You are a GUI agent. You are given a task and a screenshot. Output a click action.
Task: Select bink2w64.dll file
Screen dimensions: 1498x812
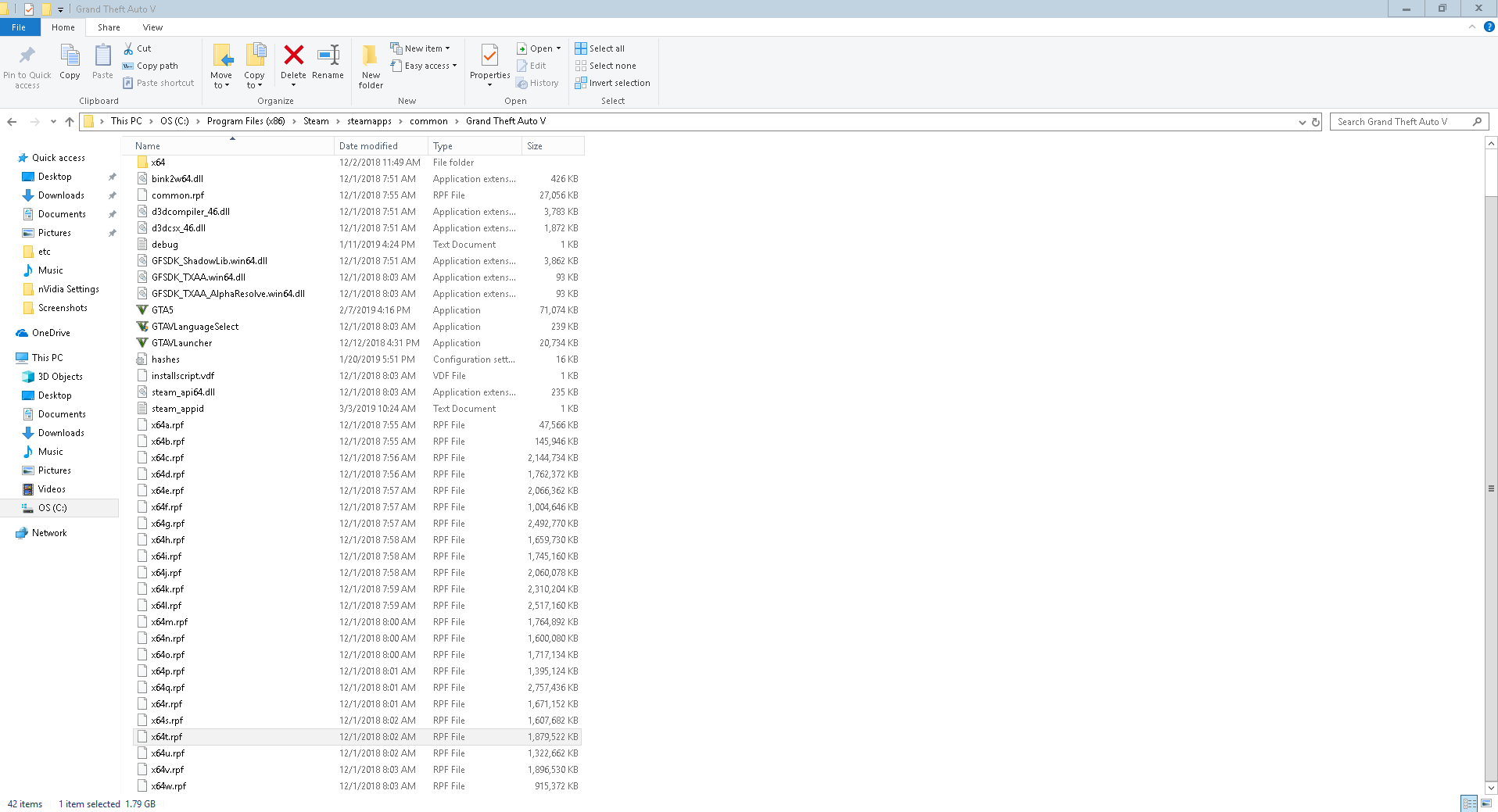click(357, 179)
